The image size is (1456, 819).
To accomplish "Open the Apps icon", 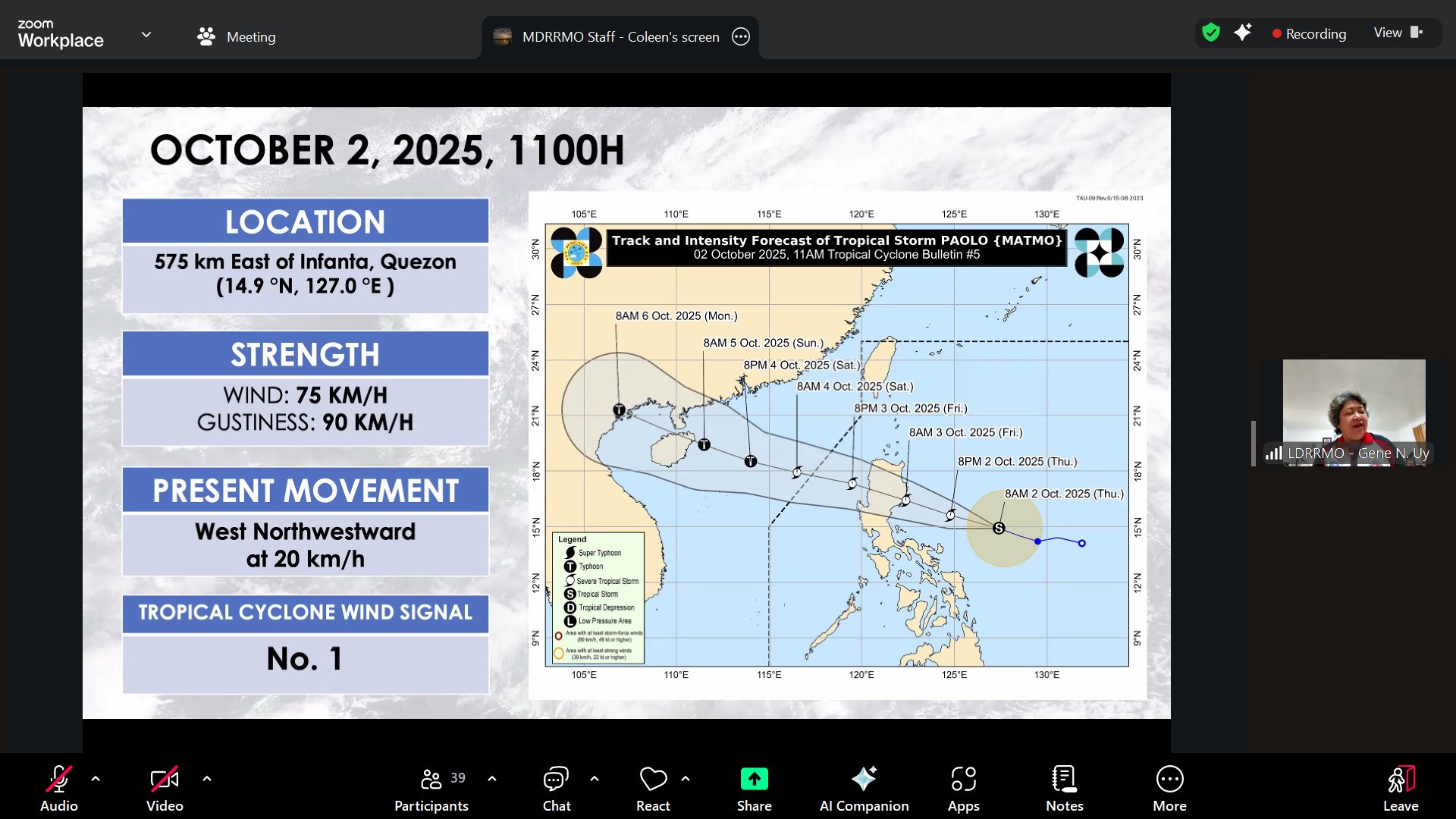I will (x=963, y=780).
